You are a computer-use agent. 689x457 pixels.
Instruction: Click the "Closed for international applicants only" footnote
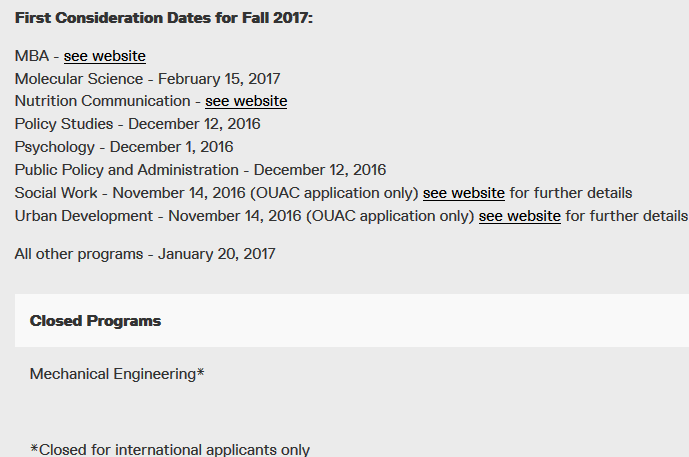click(170, 450)
